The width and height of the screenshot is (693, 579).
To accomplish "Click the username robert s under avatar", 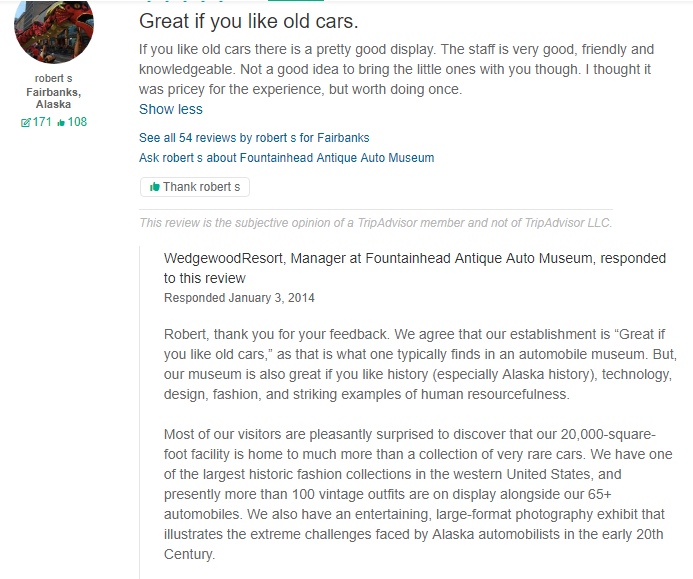I will click(53, 78).
